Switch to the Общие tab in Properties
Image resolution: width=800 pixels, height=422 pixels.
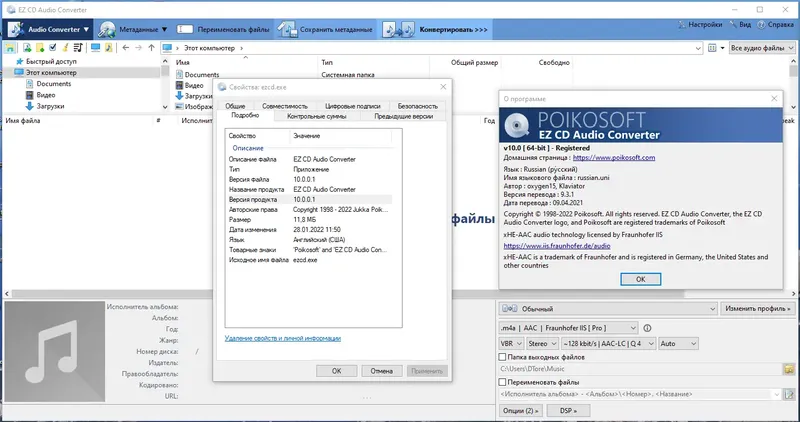click(235, 106)
